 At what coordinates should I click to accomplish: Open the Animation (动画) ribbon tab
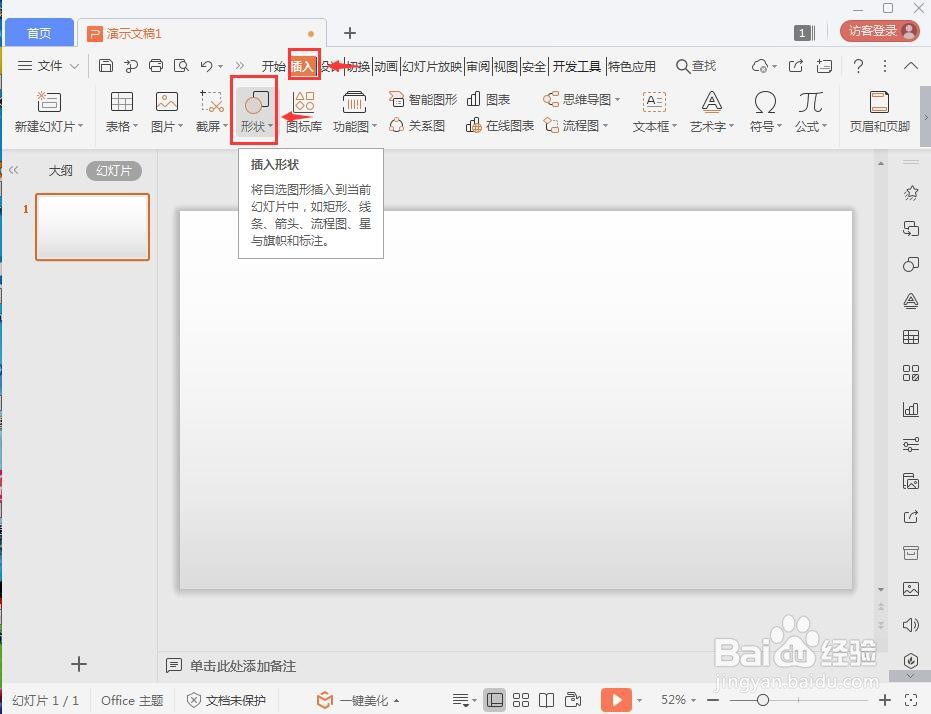pyautogui.click(x=386, y=66)
